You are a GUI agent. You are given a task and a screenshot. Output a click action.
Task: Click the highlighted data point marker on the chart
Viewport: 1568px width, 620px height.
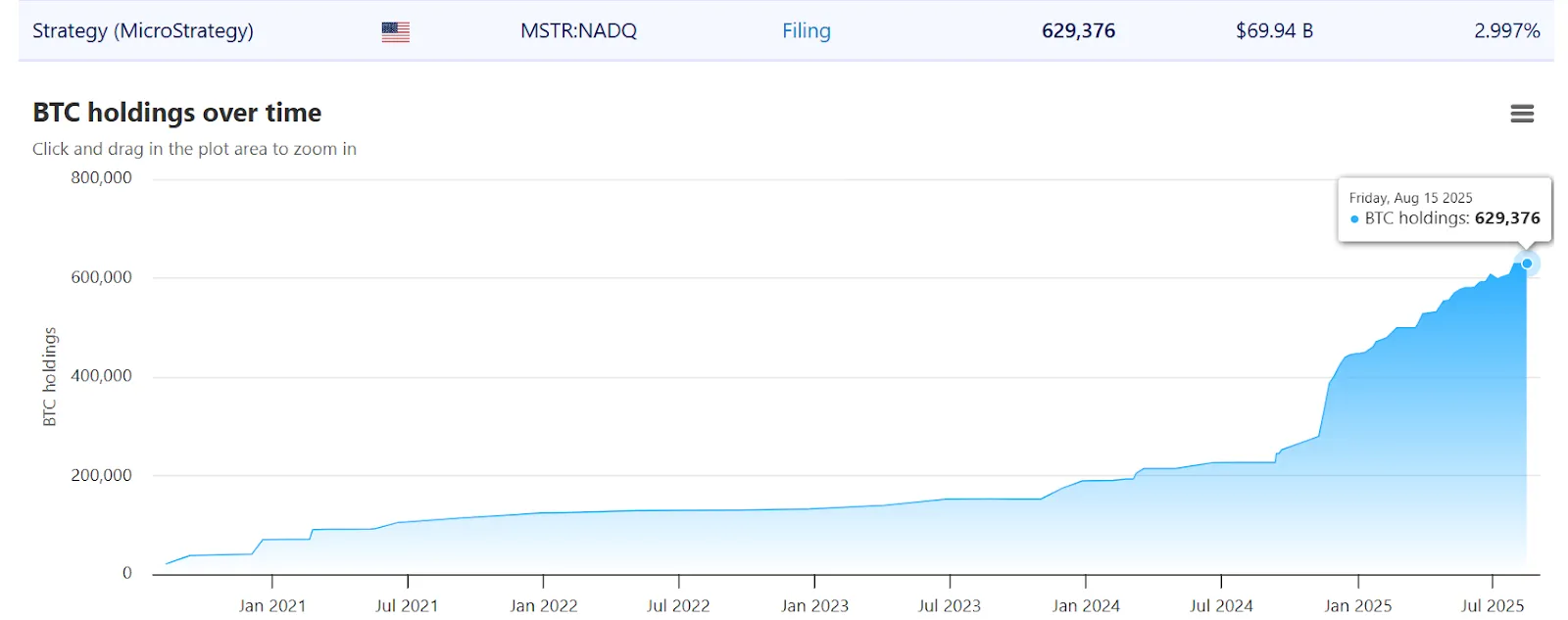(x=1526, y=263)
